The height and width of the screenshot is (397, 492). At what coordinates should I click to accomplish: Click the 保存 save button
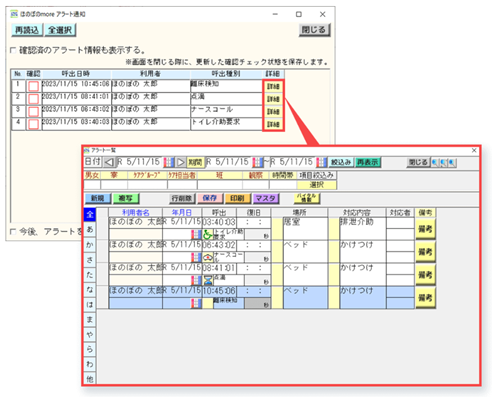click(210, 198)
